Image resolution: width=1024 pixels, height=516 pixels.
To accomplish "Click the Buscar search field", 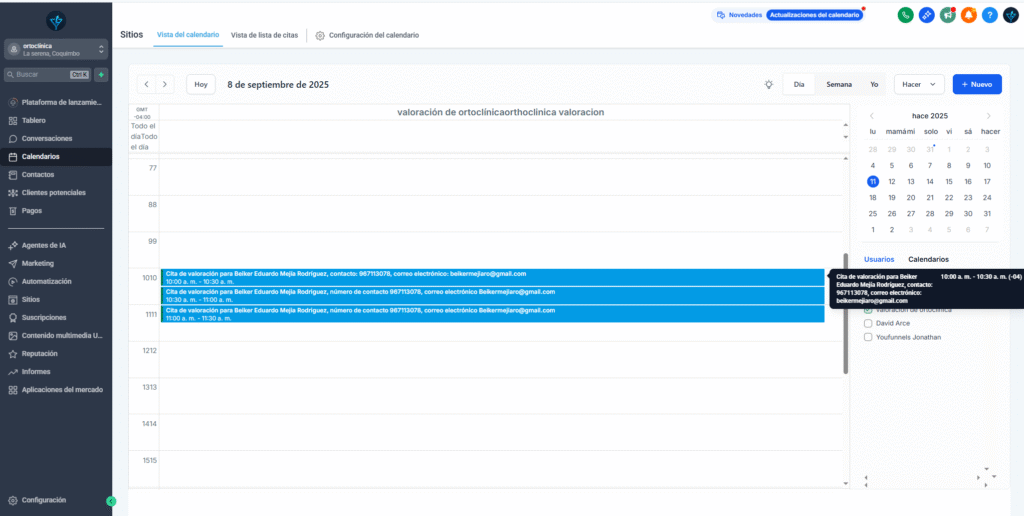I will pos(40,75).
